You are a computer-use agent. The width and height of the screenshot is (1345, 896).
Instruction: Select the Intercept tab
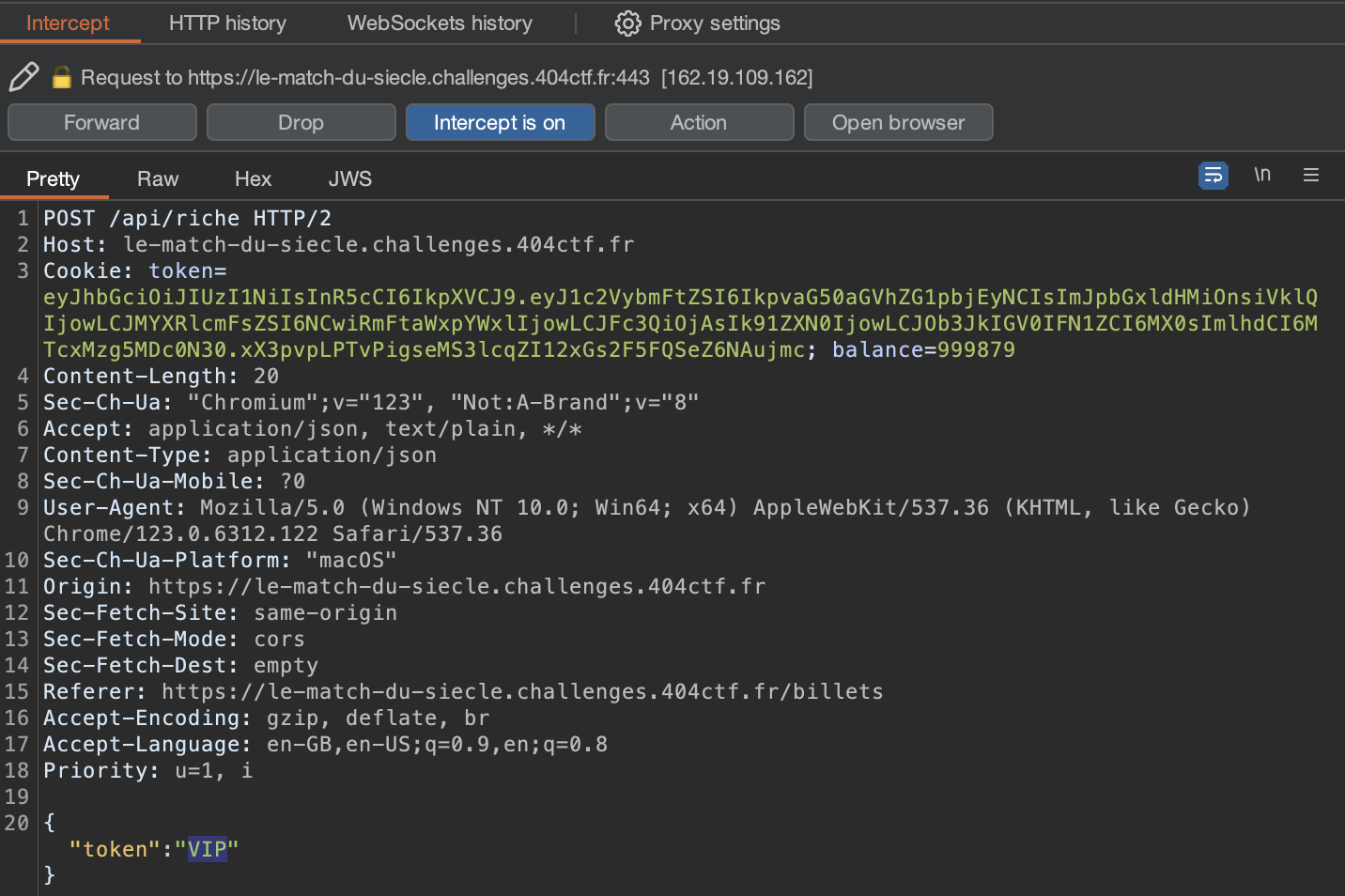pyautogui.click(x=68, y=23)
